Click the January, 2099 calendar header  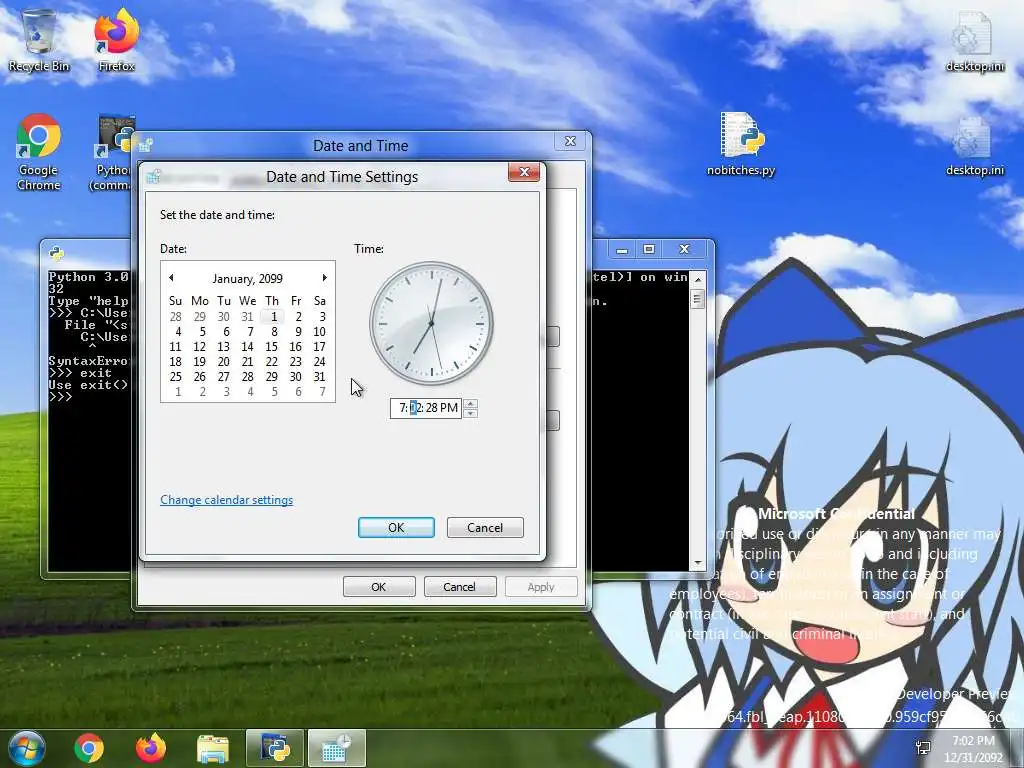tap(248, 279)
